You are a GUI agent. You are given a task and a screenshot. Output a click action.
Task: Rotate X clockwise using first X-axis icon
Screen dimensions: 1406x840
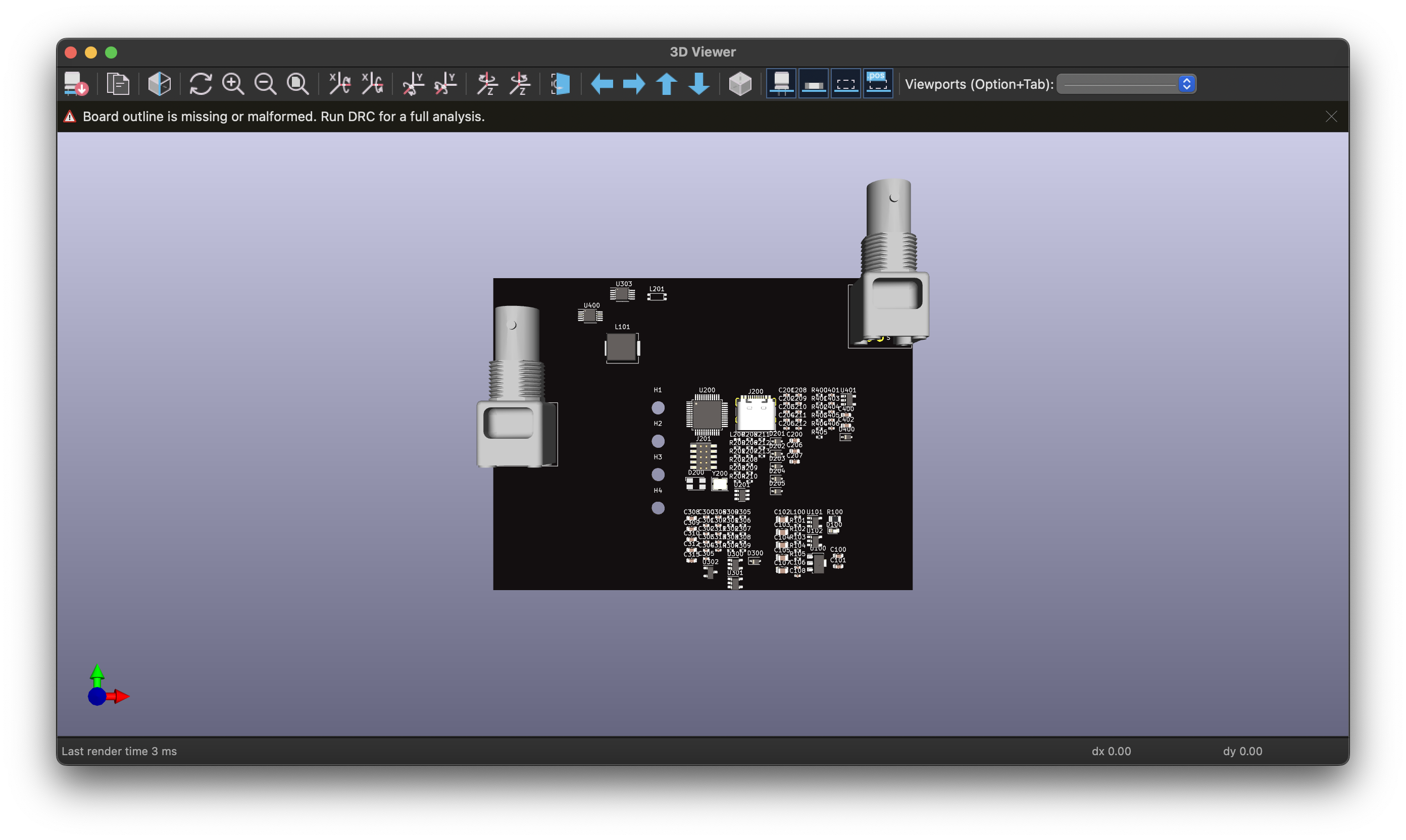tap(340, 84)
